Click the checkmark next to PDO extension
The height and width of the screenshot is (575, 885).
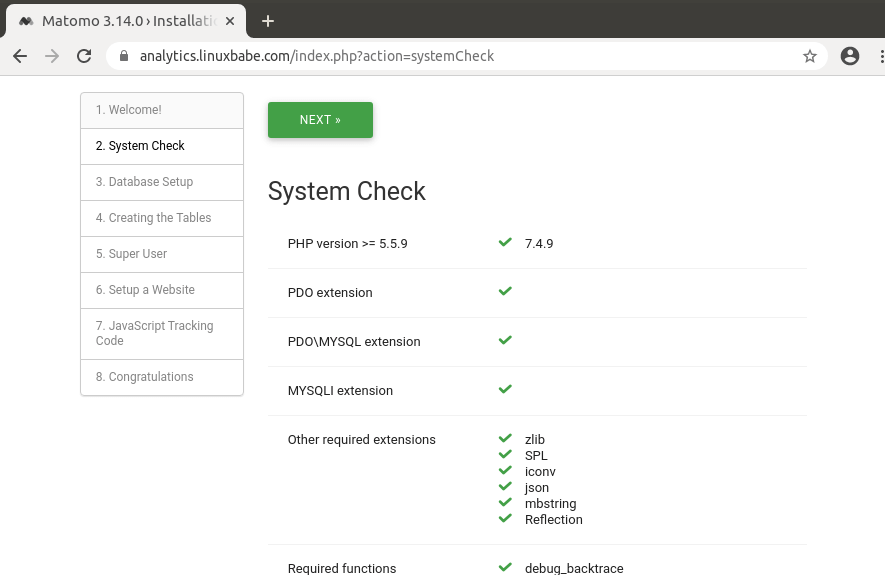tap(505, 291)
